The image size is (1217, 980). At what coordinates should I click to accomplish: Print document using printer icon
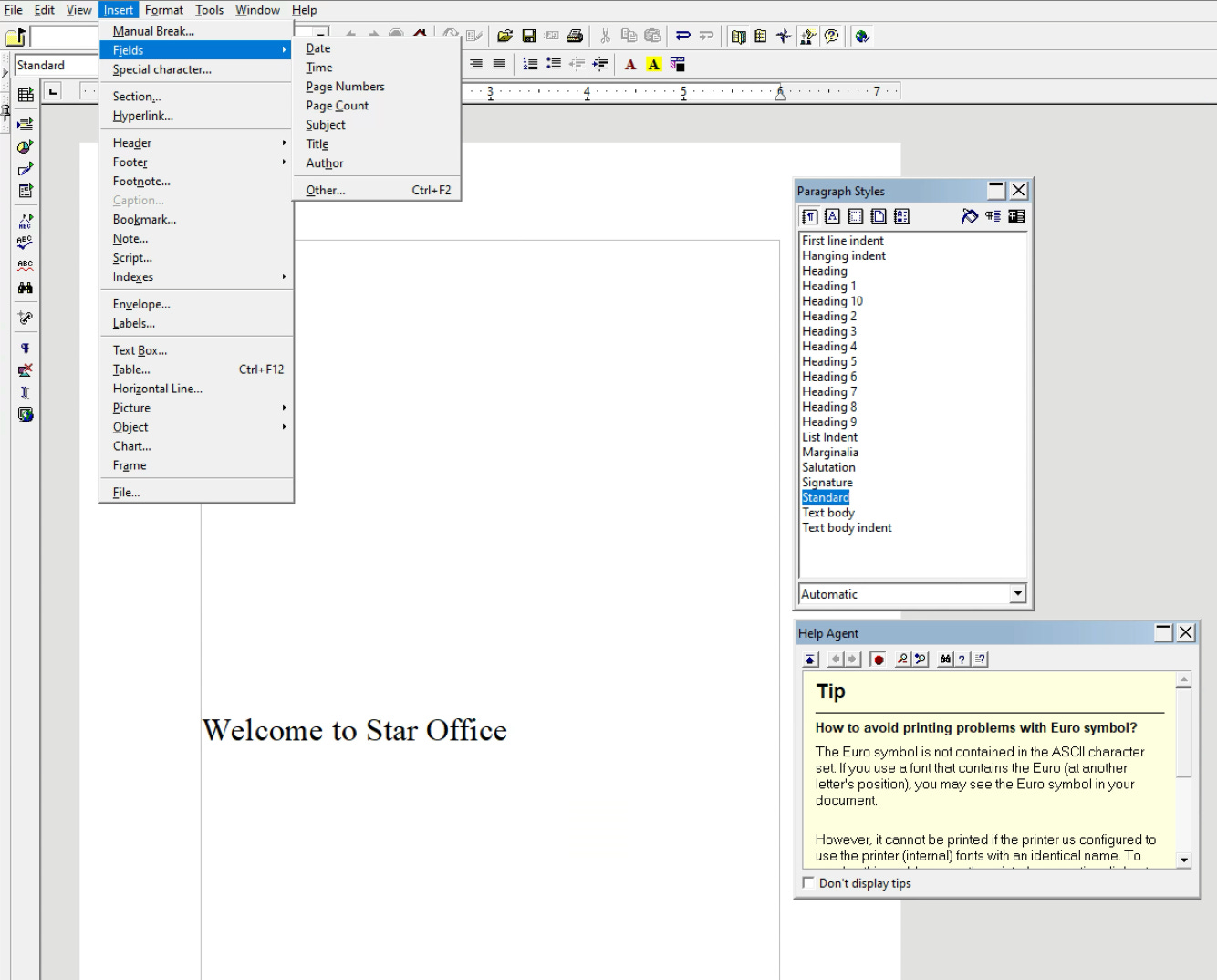[x=575, y=36]
